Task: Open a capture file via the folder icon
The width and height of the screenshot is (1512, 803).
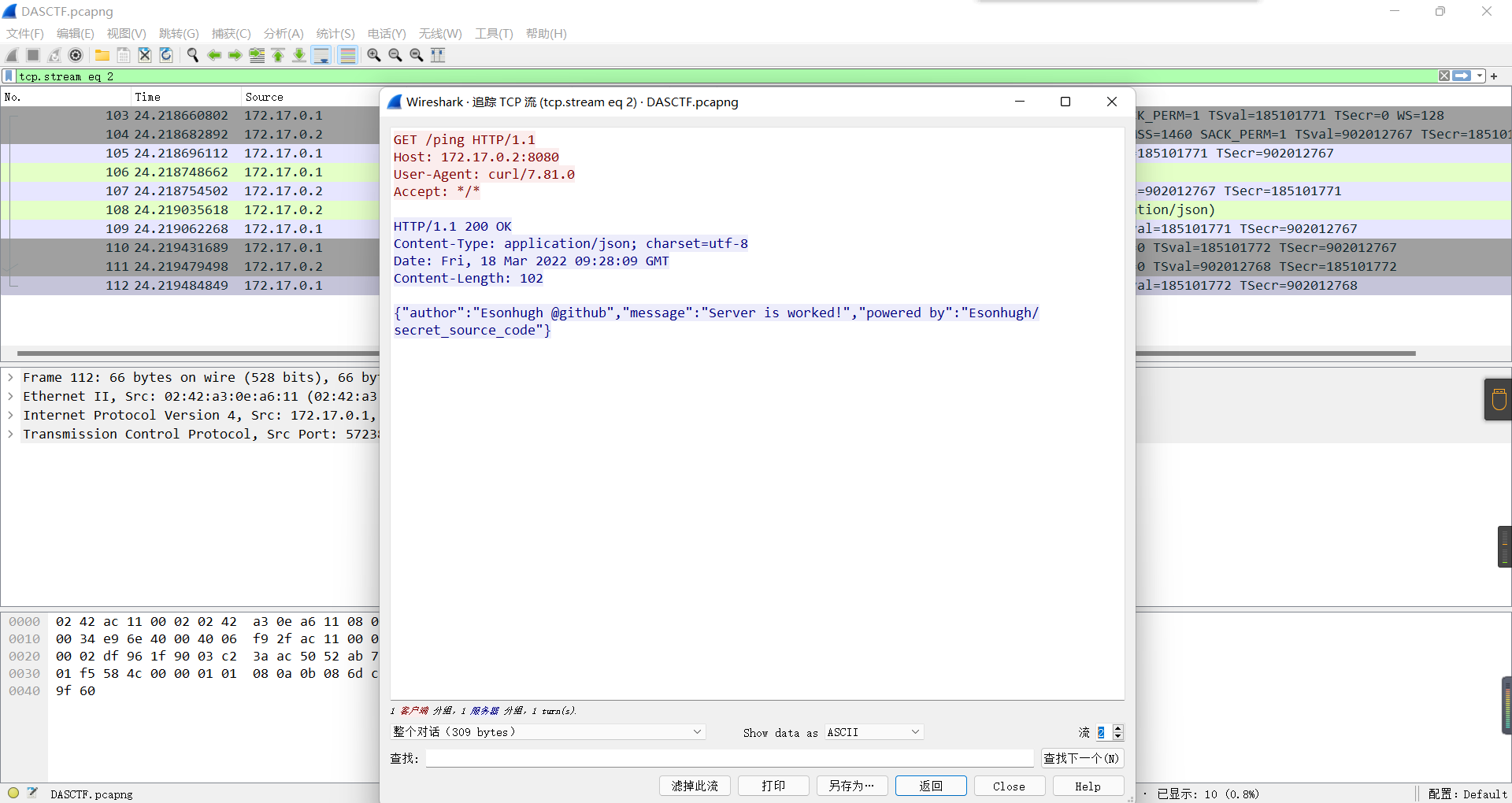Action: click(x=102, y=55)
